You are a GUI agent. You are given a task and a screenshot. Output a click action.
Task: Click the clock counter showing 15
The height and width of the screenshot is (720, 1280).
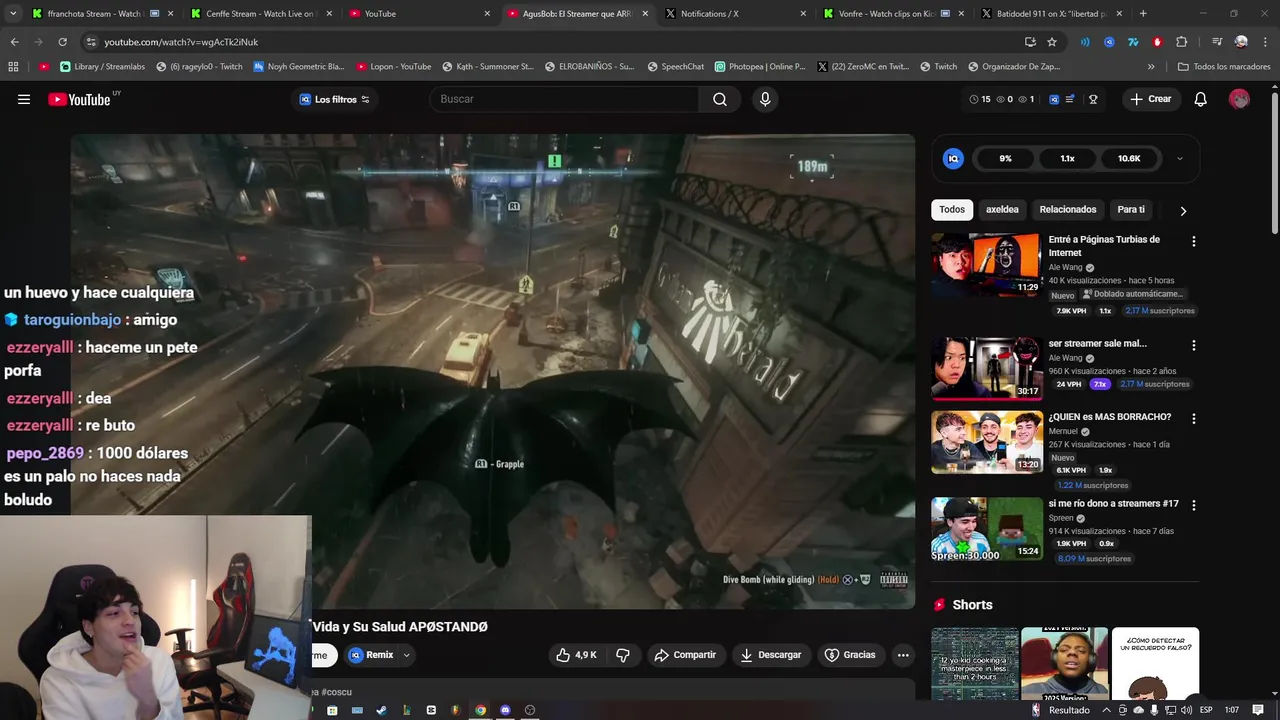coord(980,99)
